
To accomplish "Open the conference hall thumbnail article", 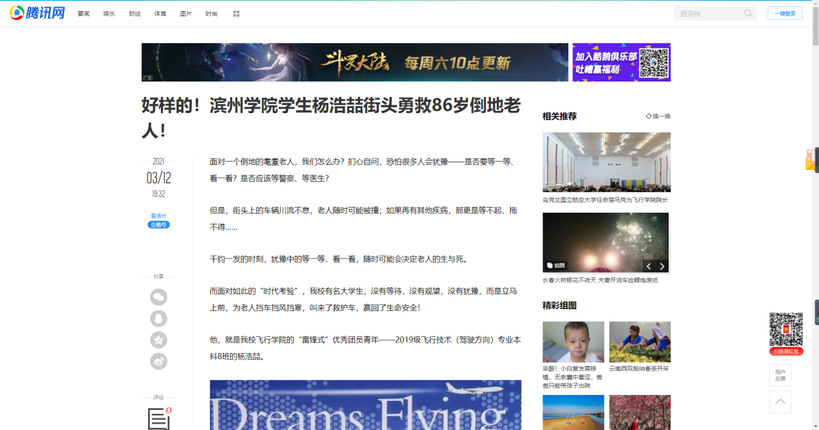I will (606, 163).
